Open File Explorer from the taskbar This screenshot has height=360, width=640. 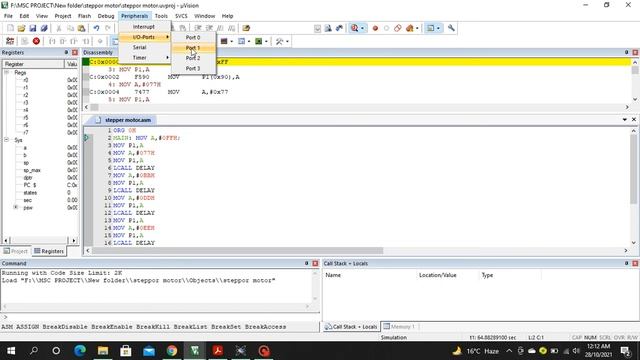102,351
